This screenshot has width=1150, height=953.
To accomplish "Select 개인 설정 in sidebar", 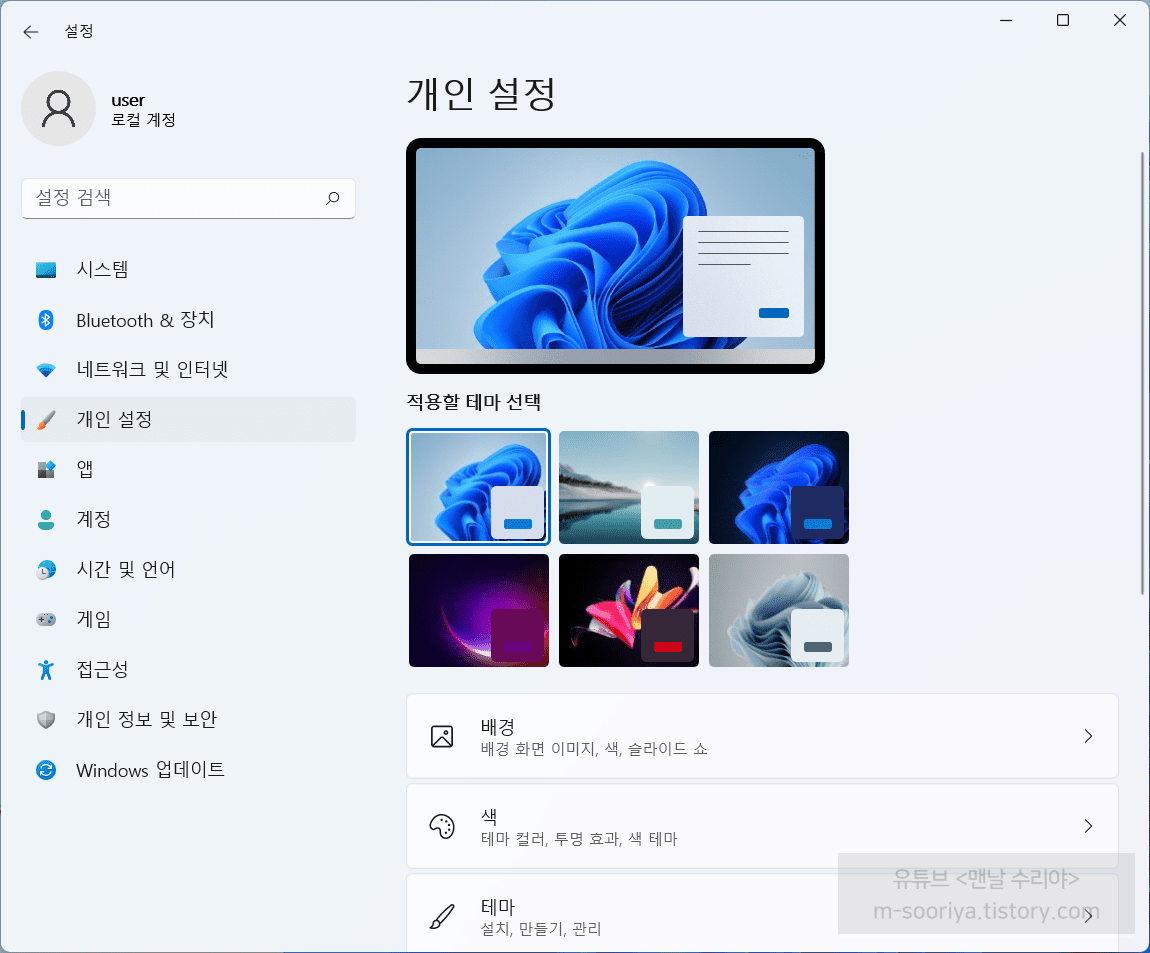I will click(x=188, y=420).
